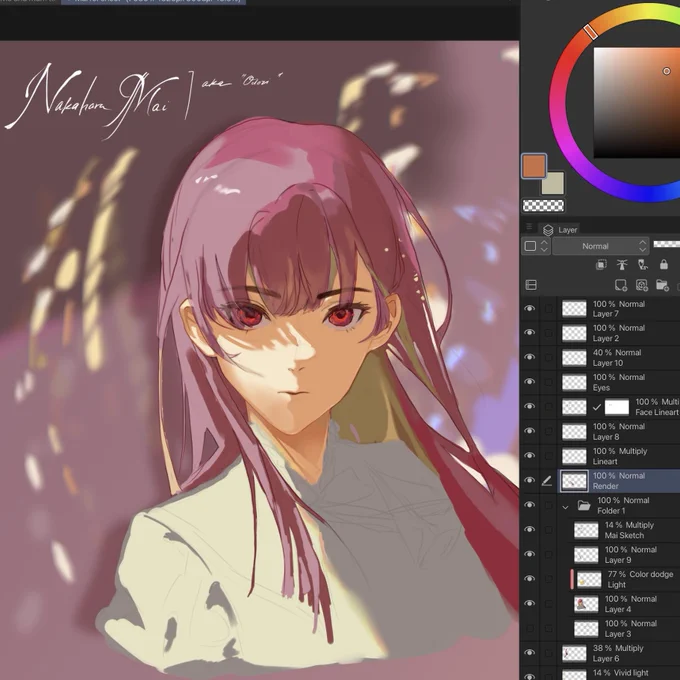Collapse Folder 1 with its chevron
Screen dimensions: 680x680
(x=565, y=507)
